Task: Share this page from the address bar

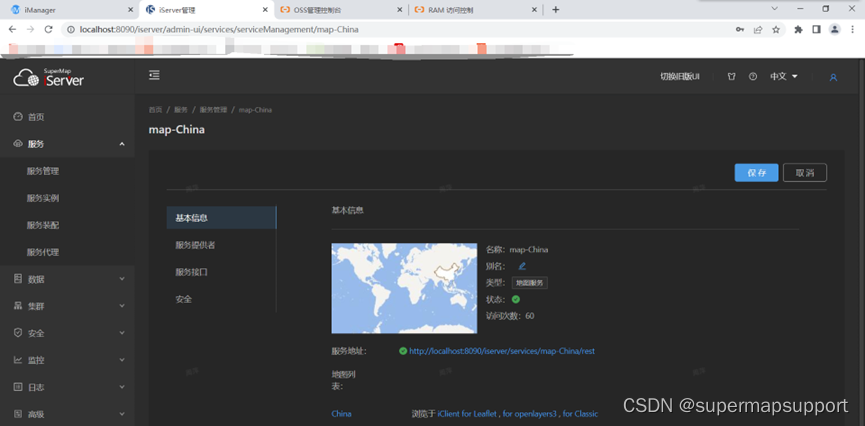Action: click(x=759, y=30)
